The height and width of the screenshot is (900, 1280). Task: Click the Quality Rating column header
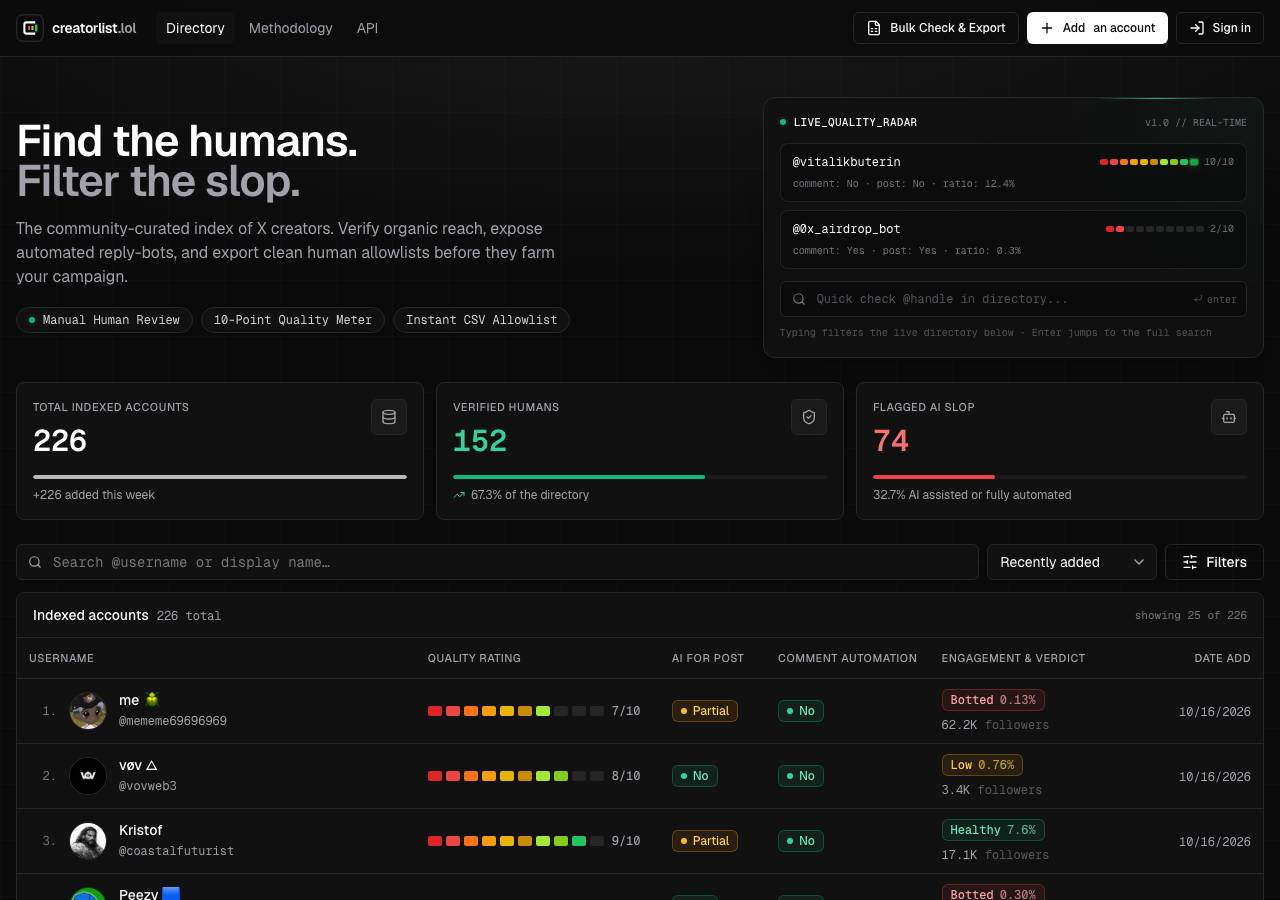pyautogui.click(x=474, y=658)
